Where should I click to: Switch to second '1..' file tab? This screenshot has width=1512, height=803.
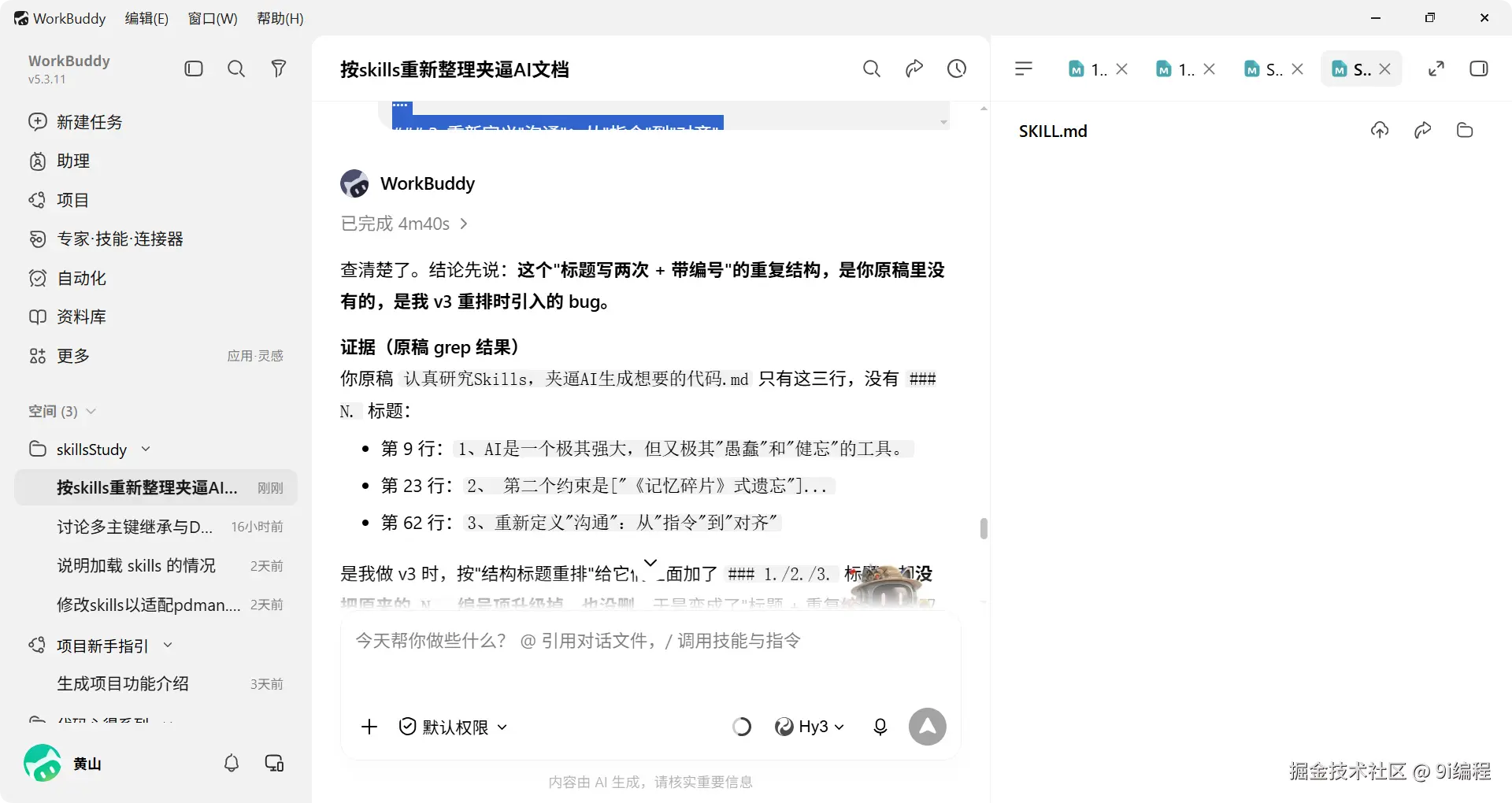pos(1175,69)
